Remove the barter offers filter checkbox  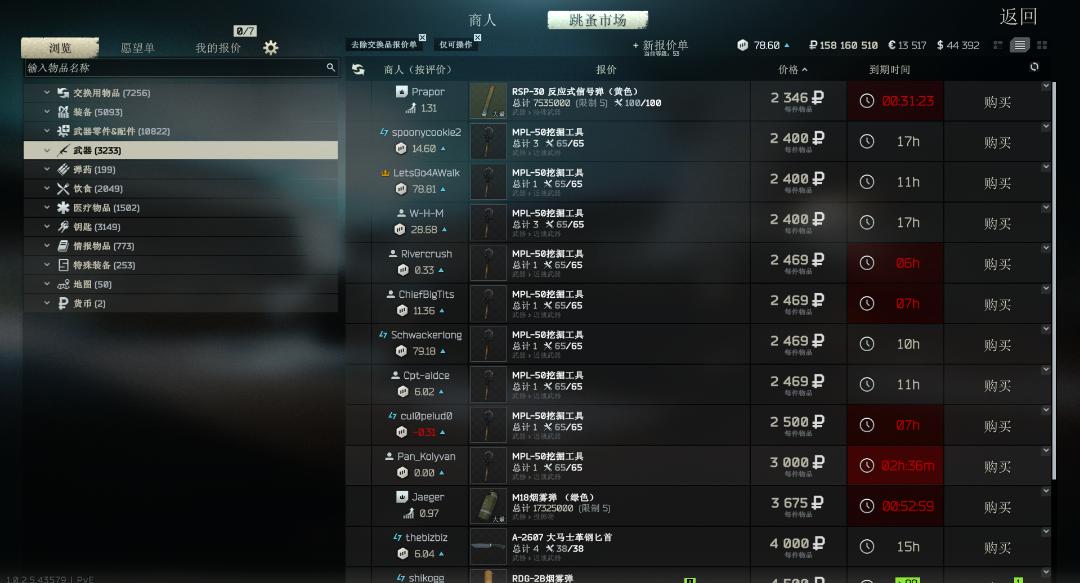pos(422,38)
